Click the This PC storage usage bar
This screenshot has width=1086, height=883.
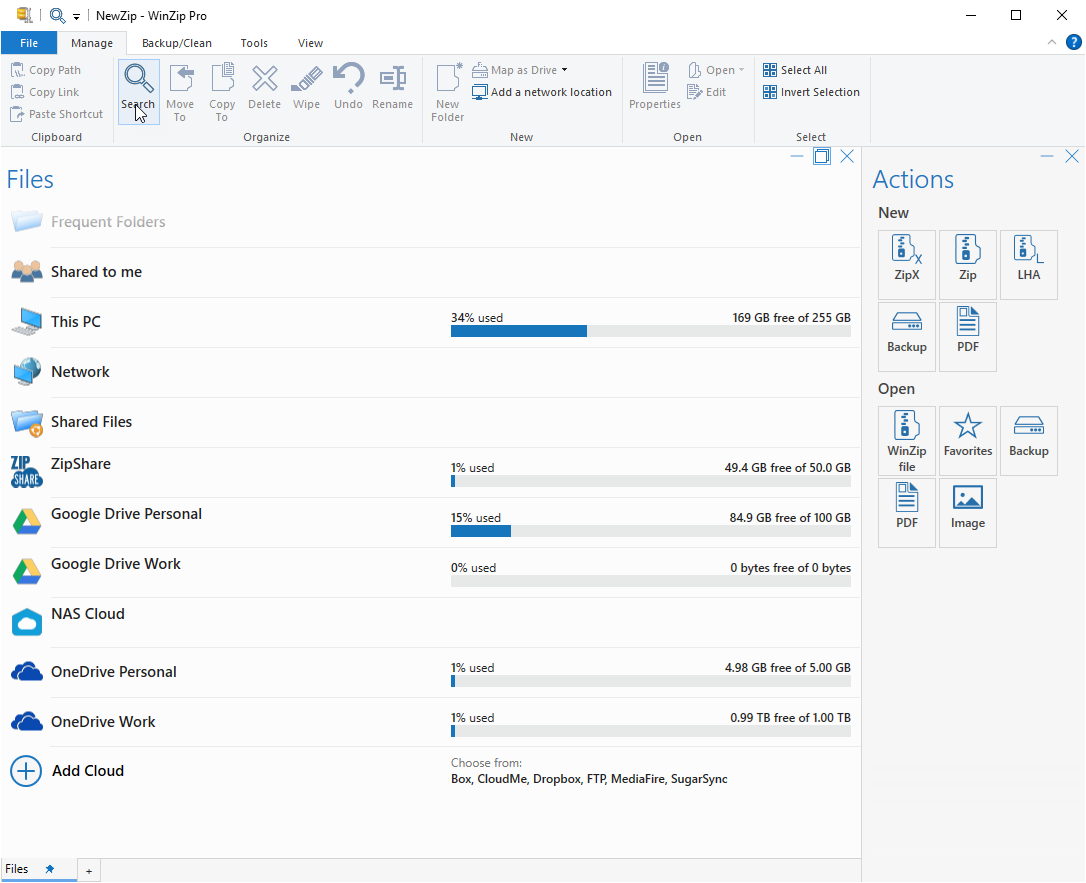click(x=650, y=331)
